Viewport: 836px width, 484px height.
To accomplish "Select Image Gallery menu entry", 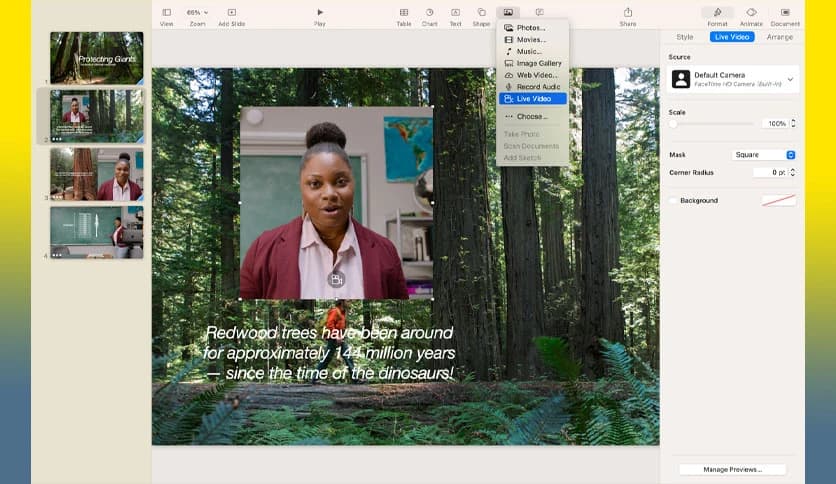I will coord(532,63).
